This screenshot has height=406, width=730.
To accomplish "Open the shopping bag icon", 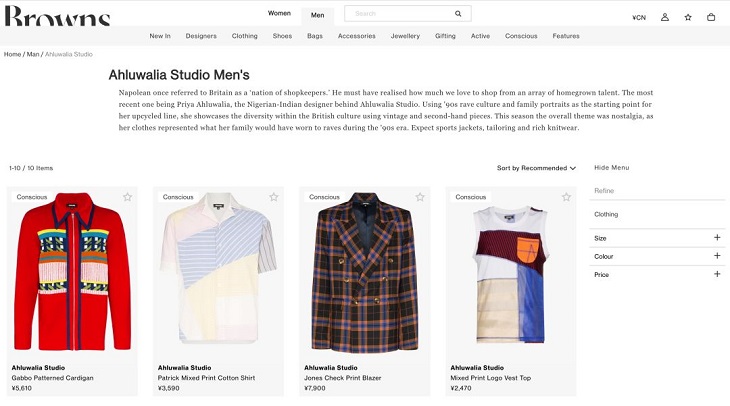I will click(711, 17).
